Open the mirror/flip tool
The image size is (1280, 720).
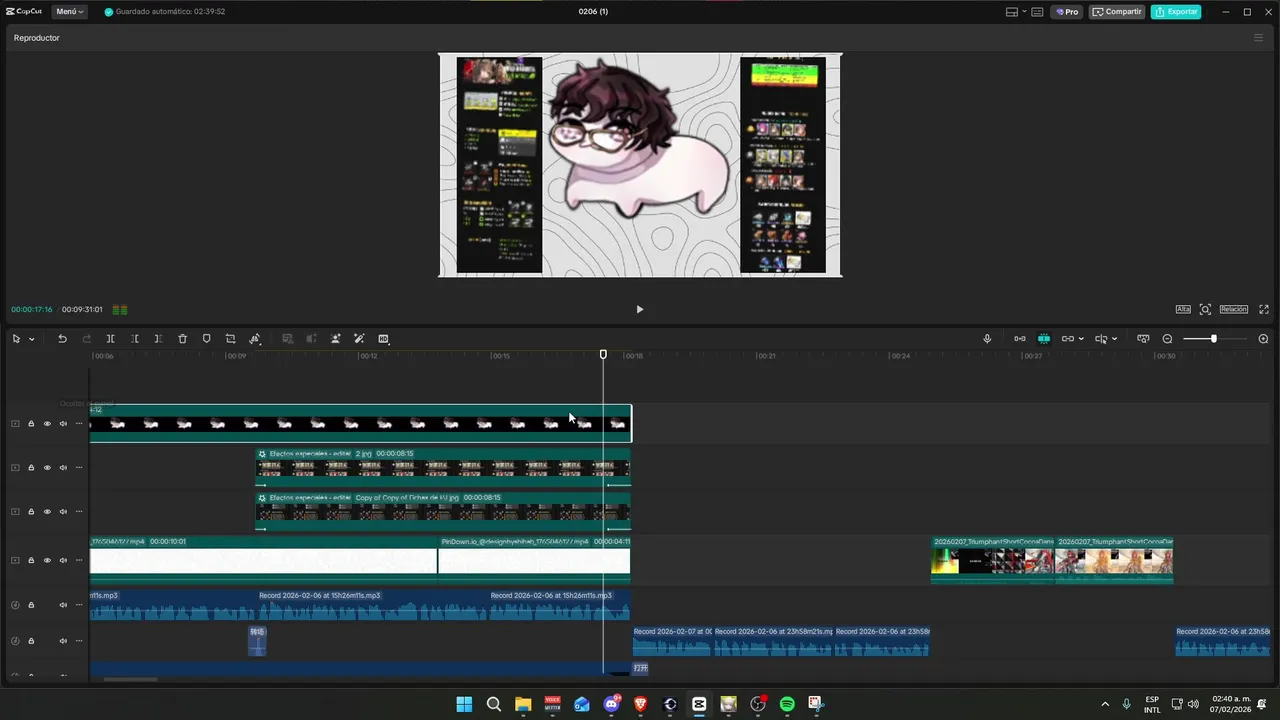(255, 339)
